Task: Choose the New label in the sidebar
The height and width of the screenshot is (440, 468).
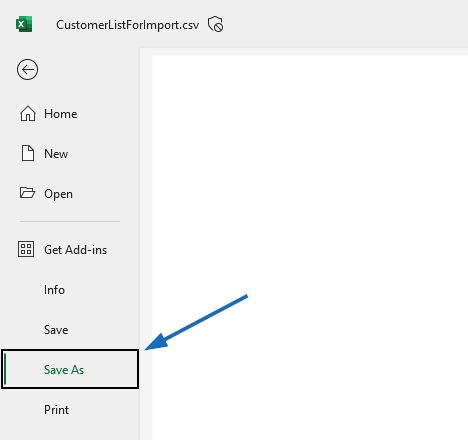Action: 56,154
